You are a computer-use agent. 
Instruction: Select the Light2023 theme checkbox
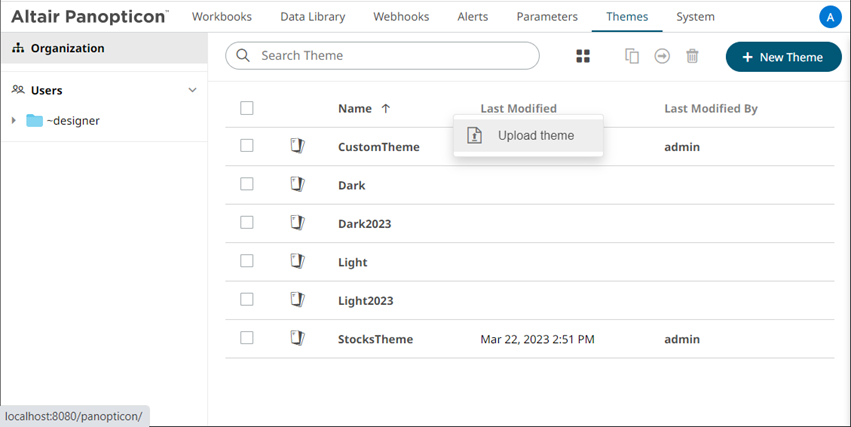[247, 300]
